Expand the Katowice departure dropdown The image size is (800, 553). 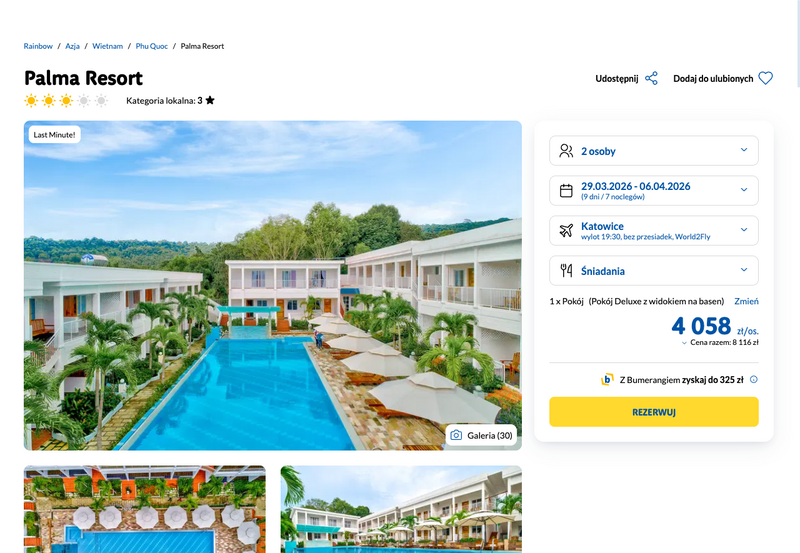tap(654, 231)
